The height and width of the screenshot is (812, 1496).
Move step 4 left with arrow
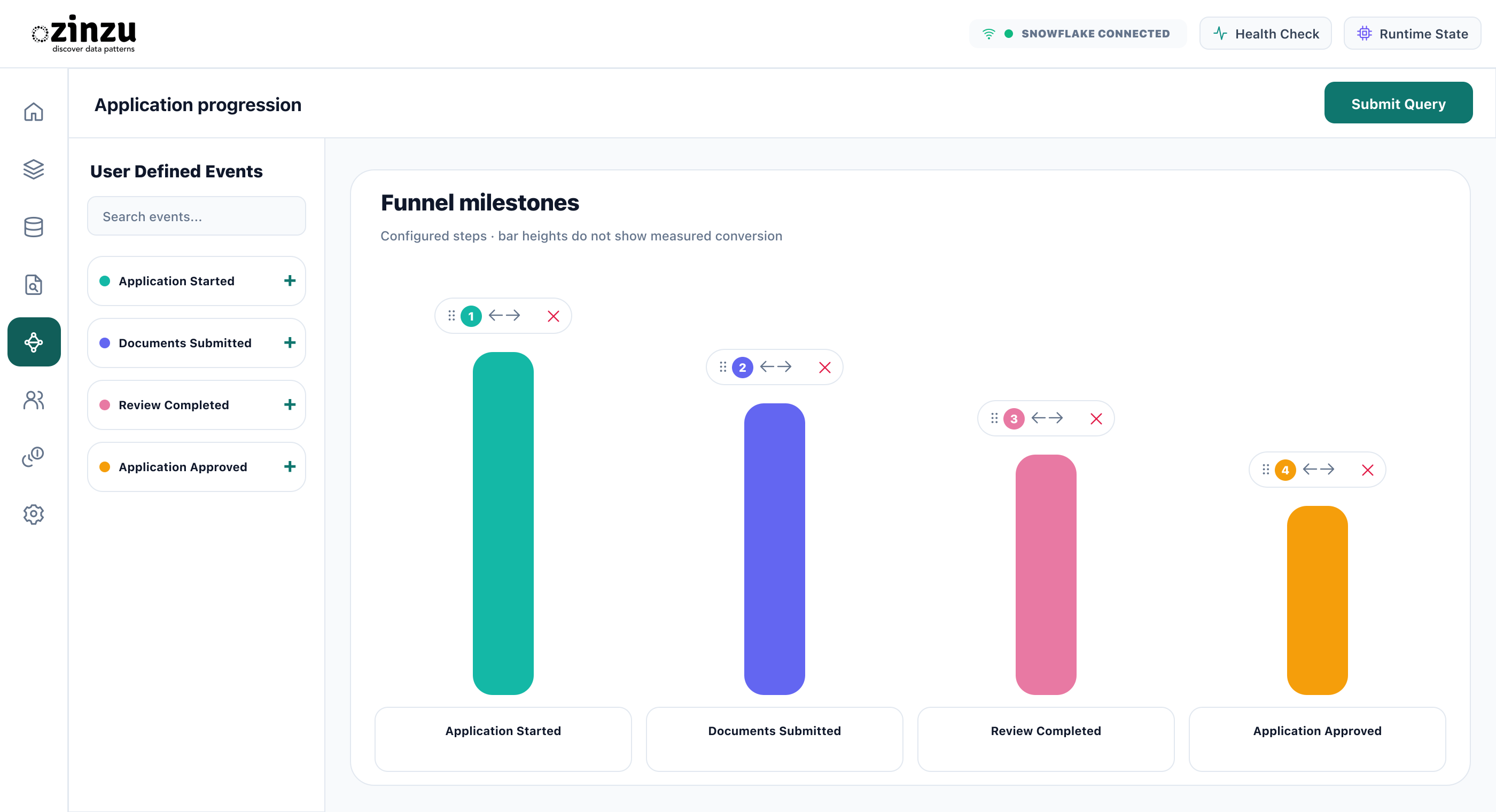pyautogui.click(x=1310, y=469)
